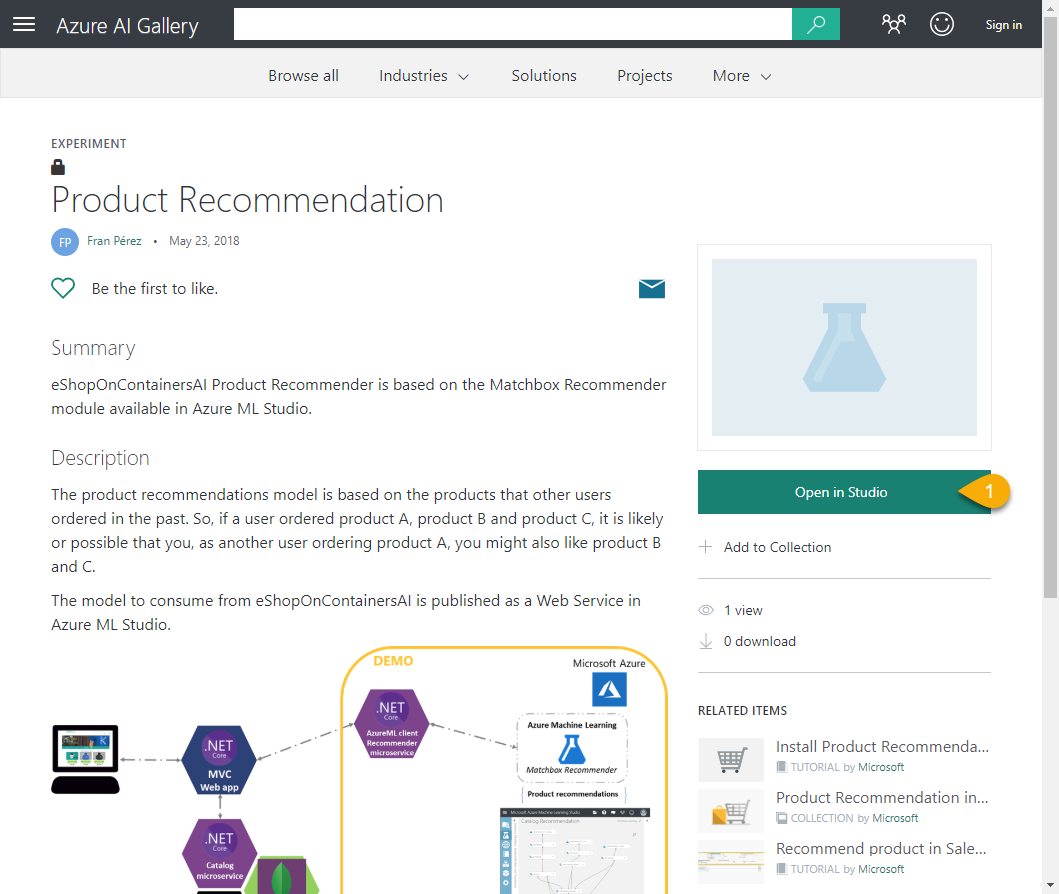Screen dimensions: 1059x894
Task: Focus the gallery search input field
Action: tap(513, 24)
